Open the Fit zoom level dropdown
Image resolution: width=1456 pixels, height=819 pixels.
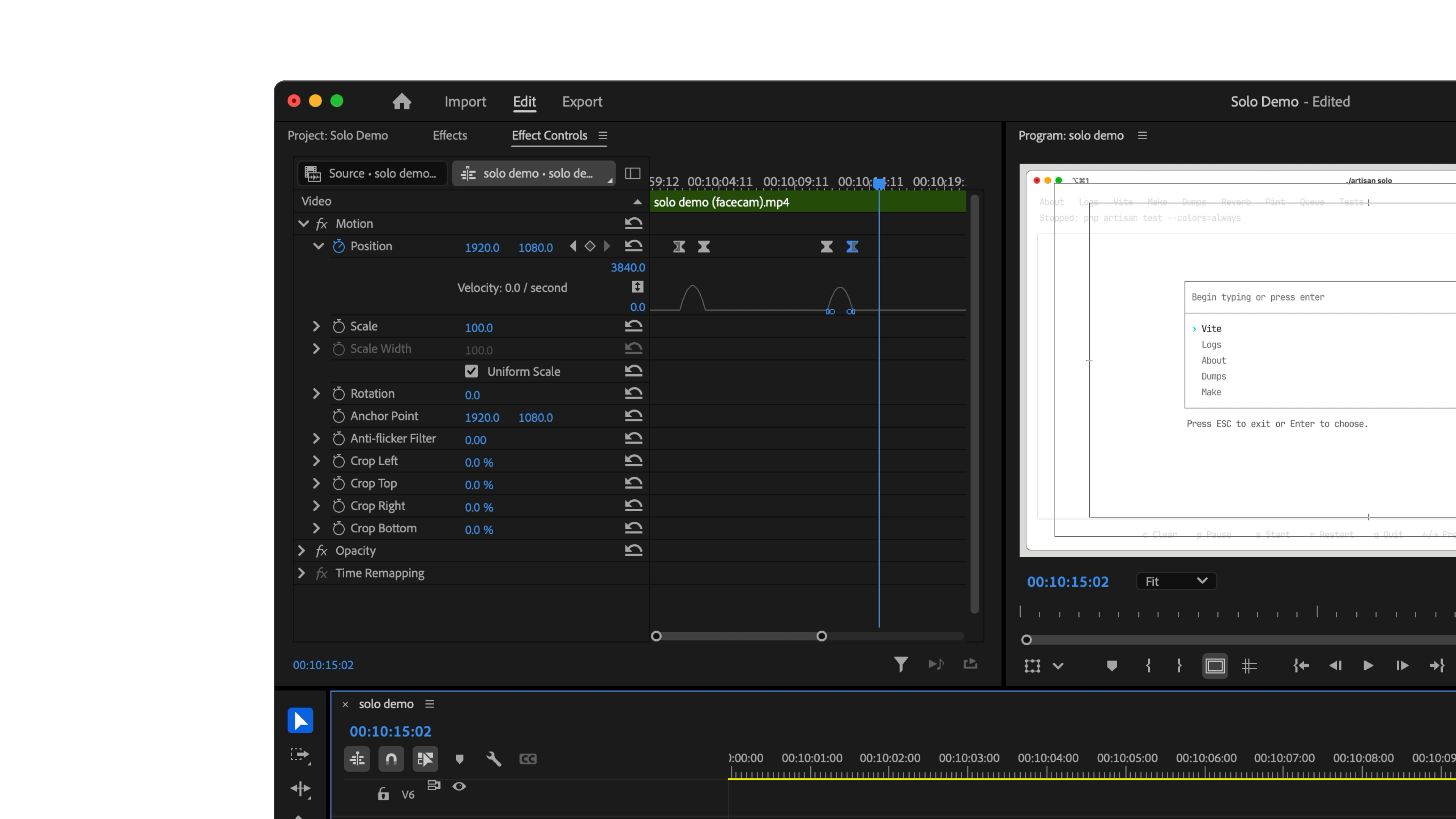1176,581
